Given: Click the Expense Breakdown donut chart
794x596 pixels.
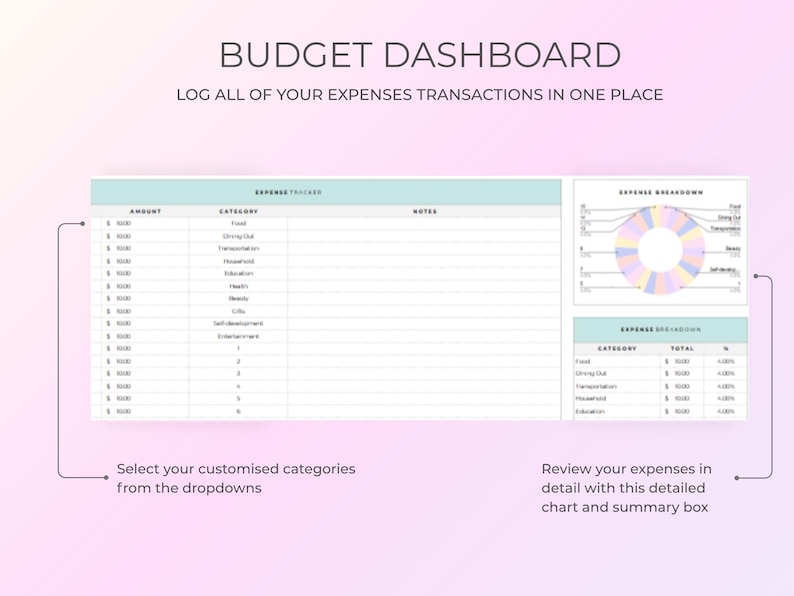Looking at the screenshot, I should pyautogui.click(x=660, y=250).
